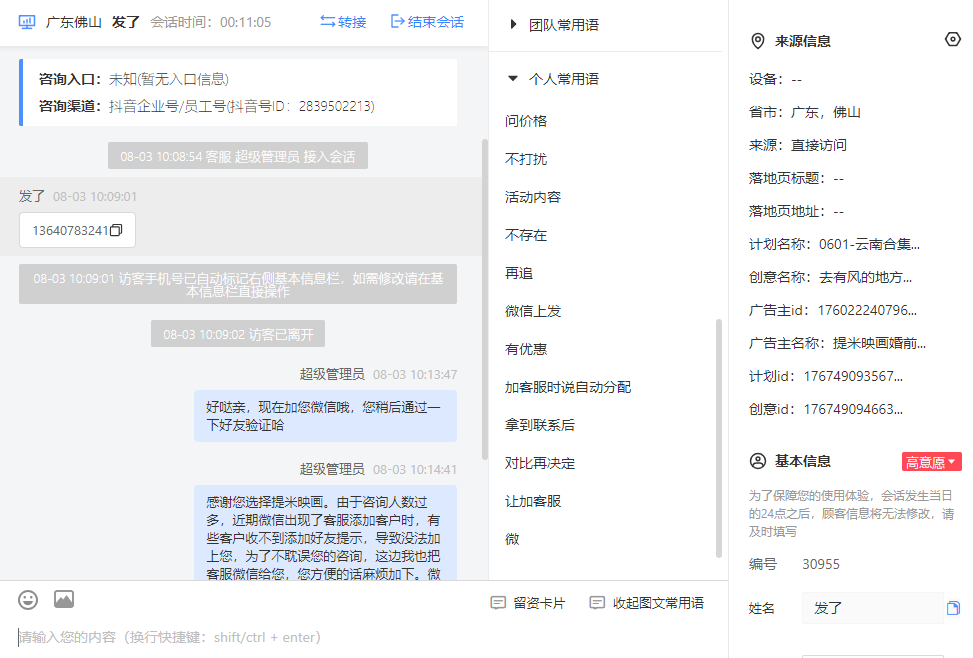973x658 pixels.
Task: Click the person icon beside 基本信息
Action: click(x=758, y=461)
